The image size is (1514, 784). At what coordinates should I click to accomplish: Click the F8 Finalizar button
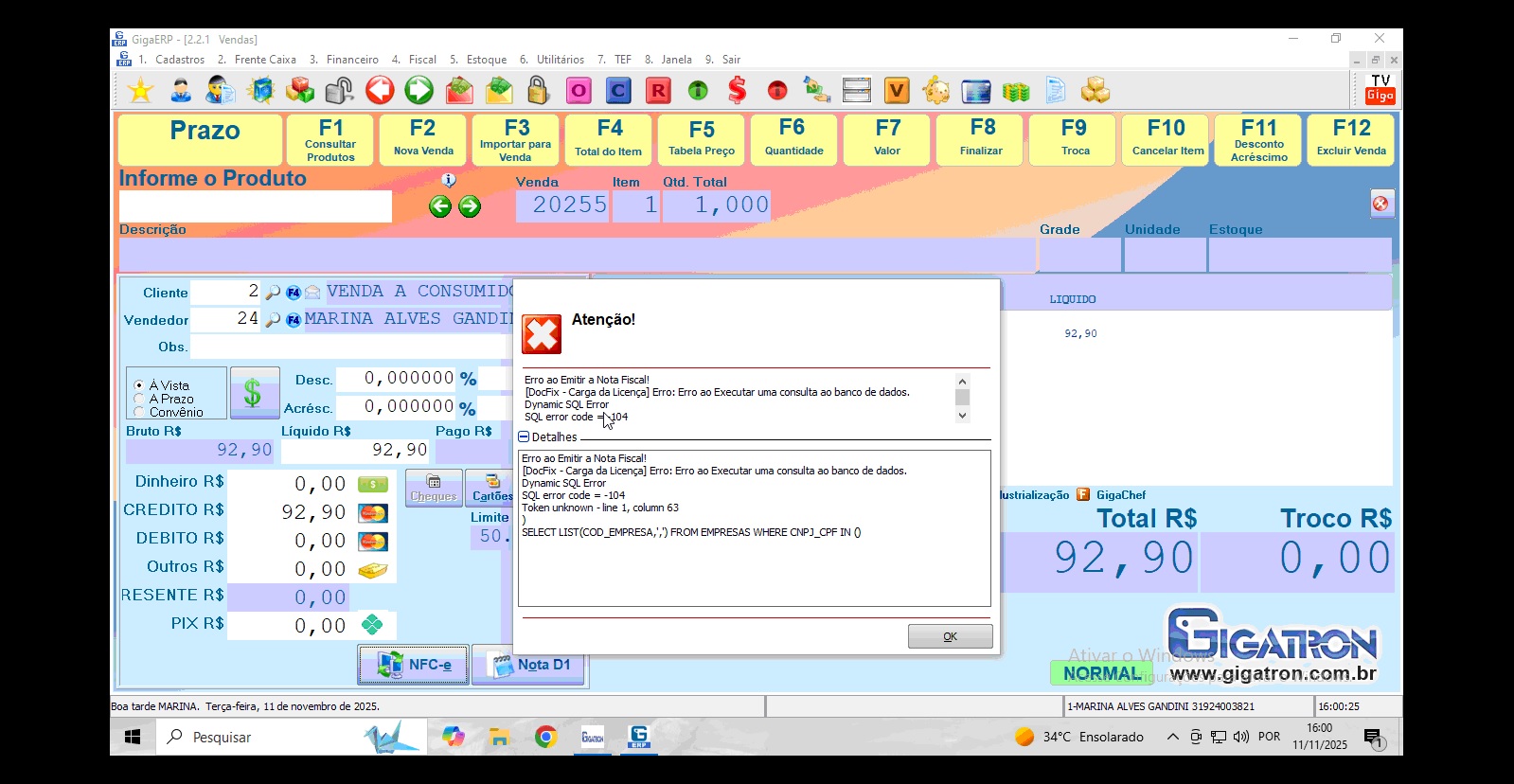click(981, 139)
